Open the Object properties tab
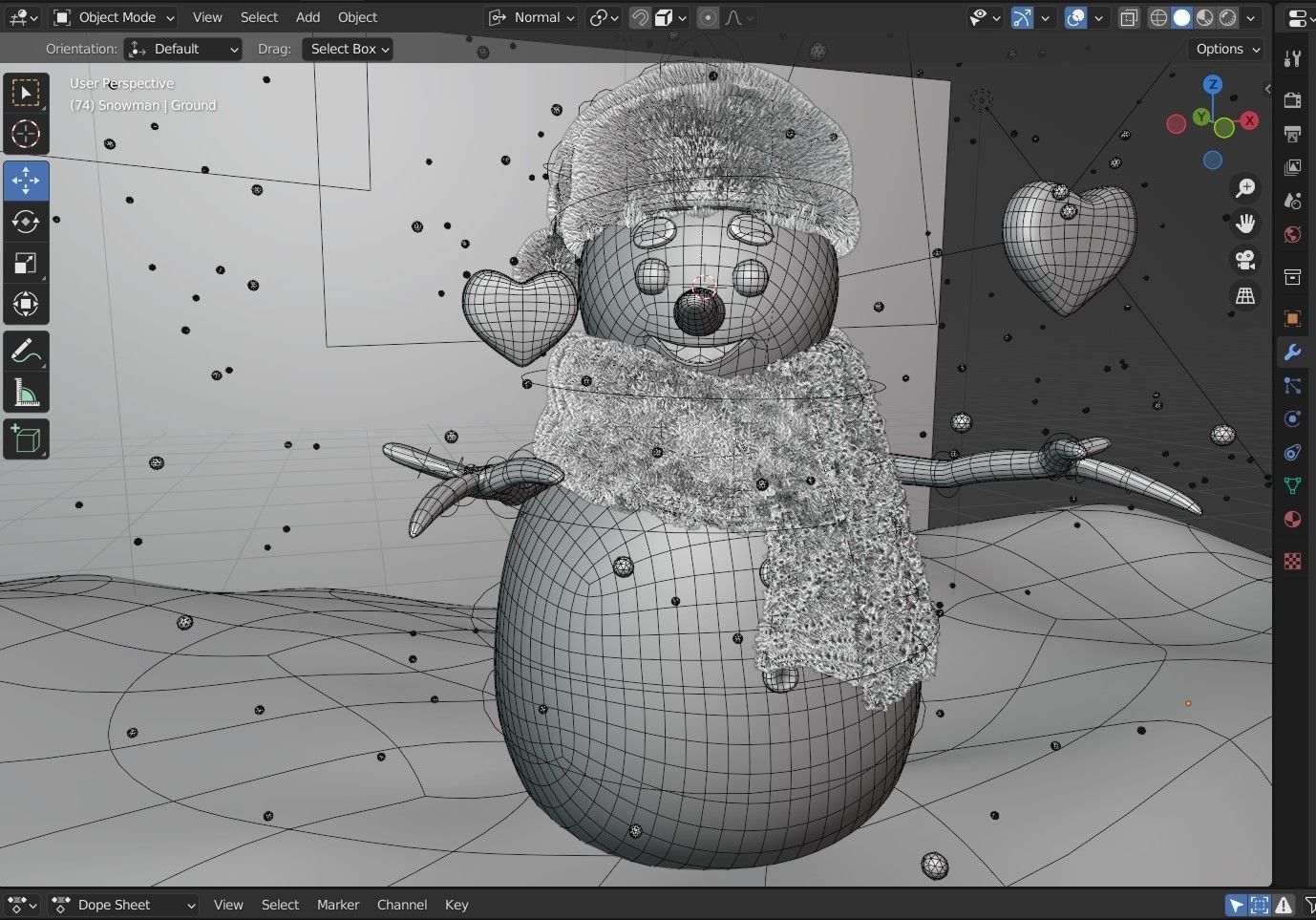This screenshot has height=920, width=1316. point(1292,318)
